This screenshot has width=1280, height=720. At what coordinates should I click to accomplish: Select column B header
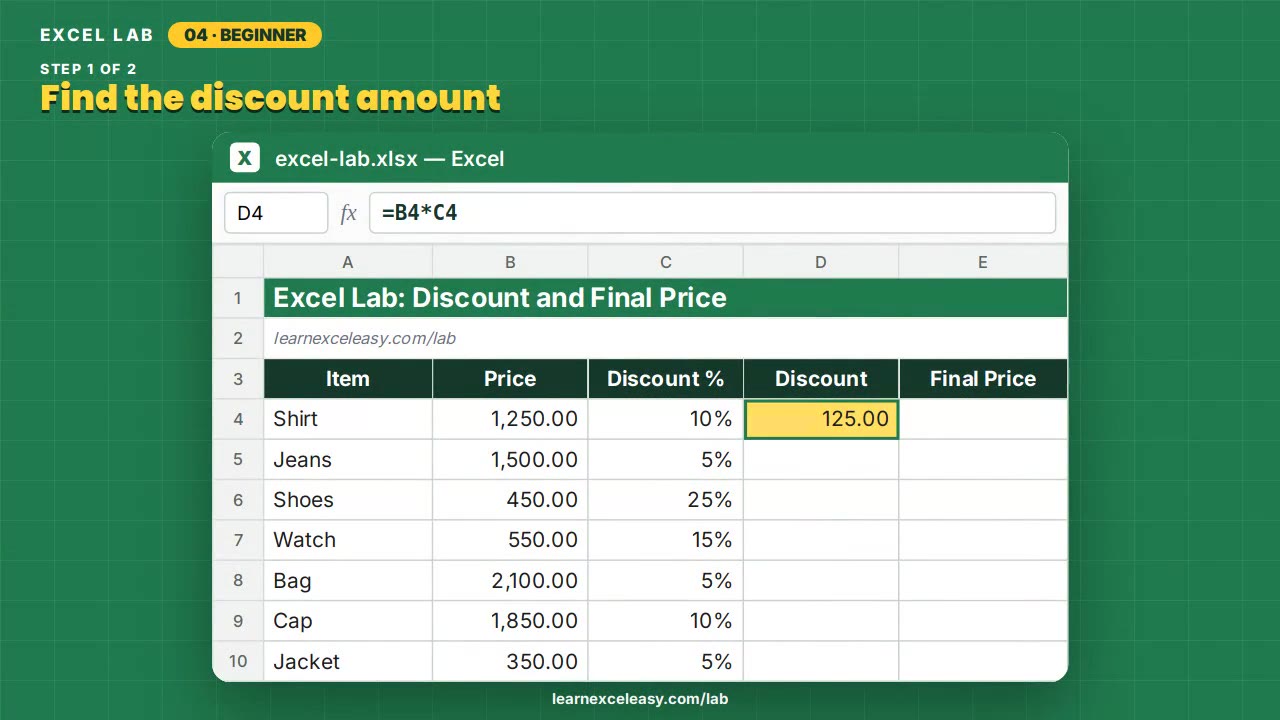[x=510, y=262]
